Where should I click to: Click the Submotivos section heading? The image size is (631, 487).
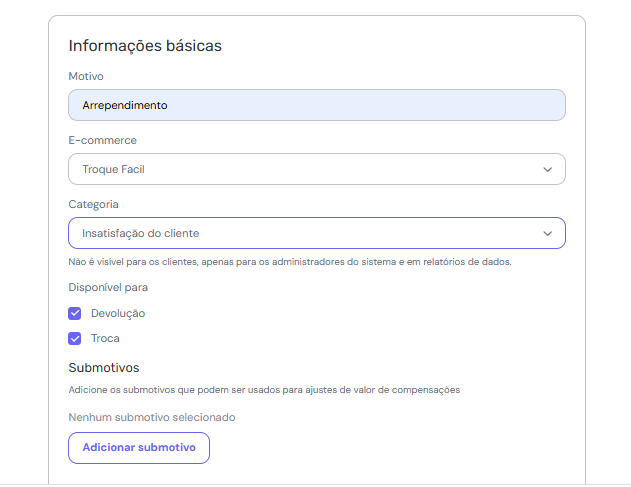click(x=103, y=367)
